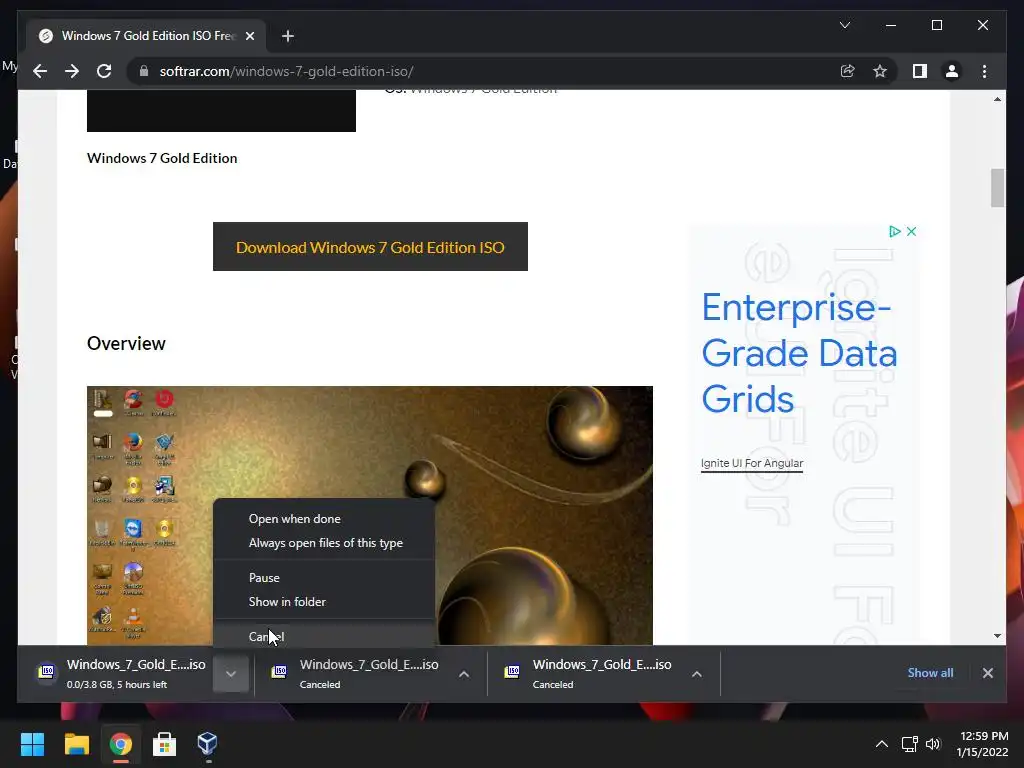1024x768 pixels.
Task: Open Microsoft Store from the taskbar
Action: (x=165, y=744)
